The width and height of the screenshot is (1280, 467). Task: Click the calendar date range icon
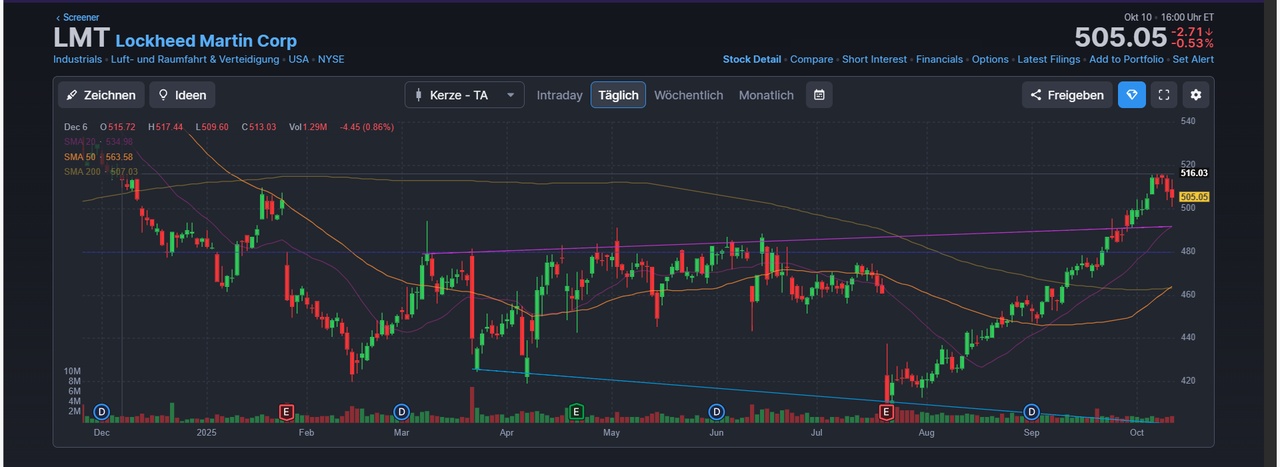click(x=819, y=95)
